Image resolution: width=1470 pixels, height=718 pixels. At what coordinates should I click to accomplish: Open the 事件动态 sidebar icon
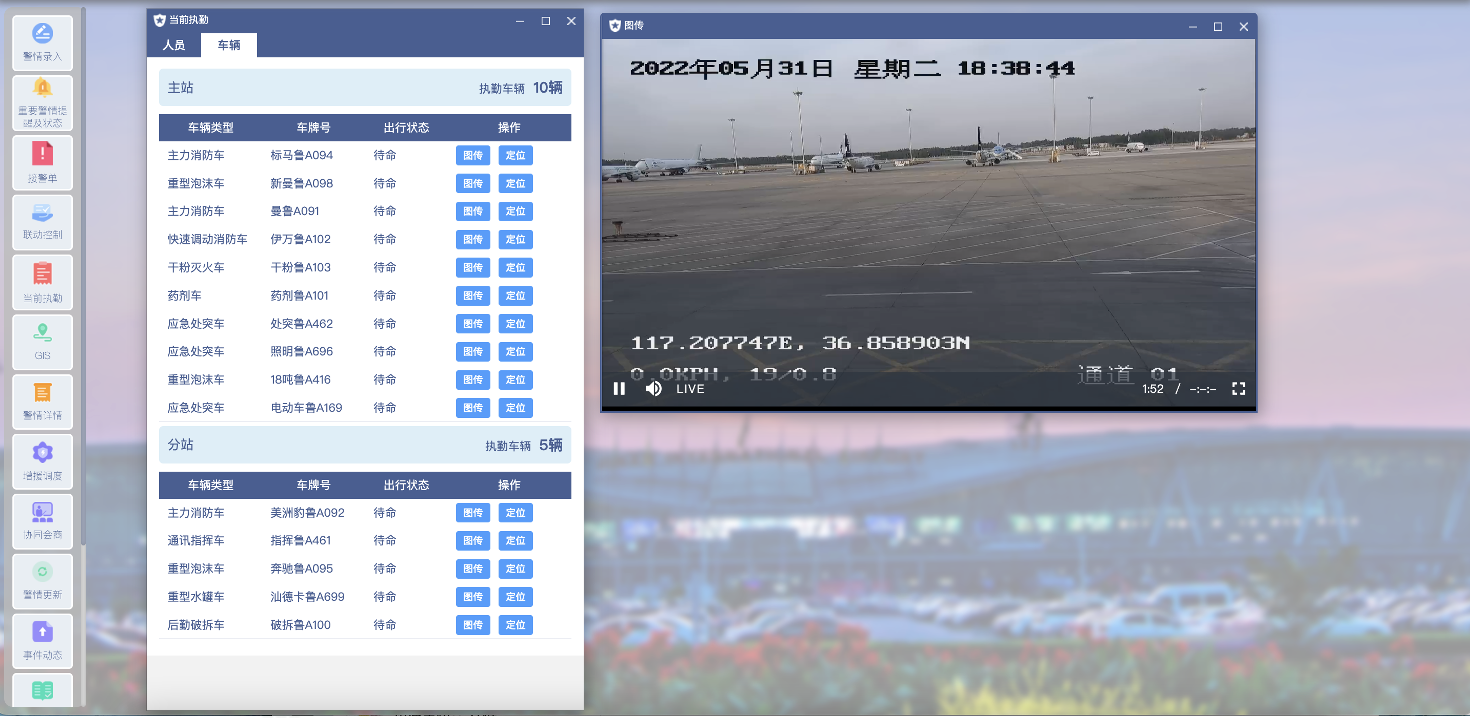[42, 641]
